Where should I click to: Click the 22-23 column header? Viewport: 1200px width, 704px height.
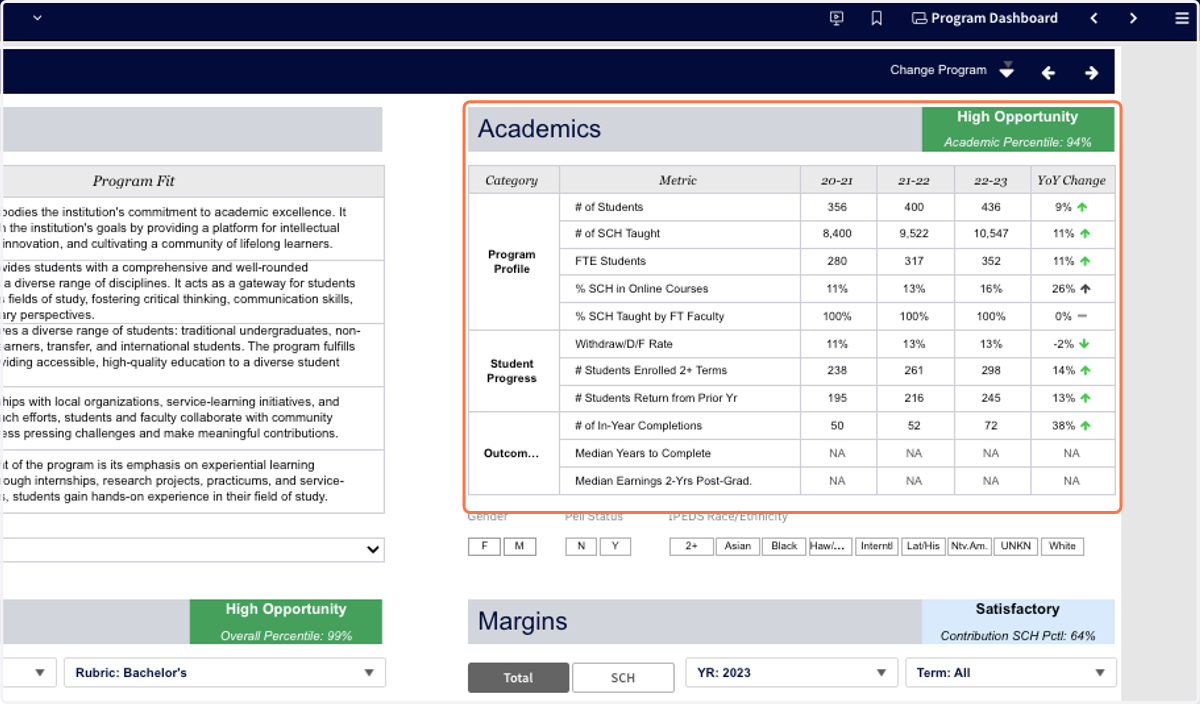pos(991,181)
